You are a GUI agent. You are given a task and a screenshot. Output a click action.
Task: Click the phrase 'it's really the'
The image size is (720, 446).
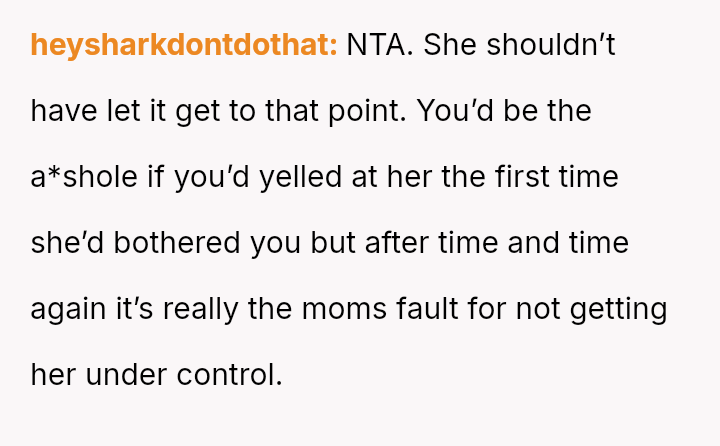pos(204,309)
